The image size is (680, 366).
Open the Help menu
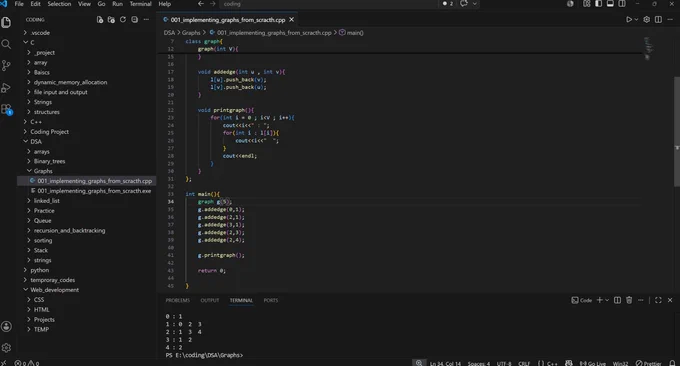[164, 3]
